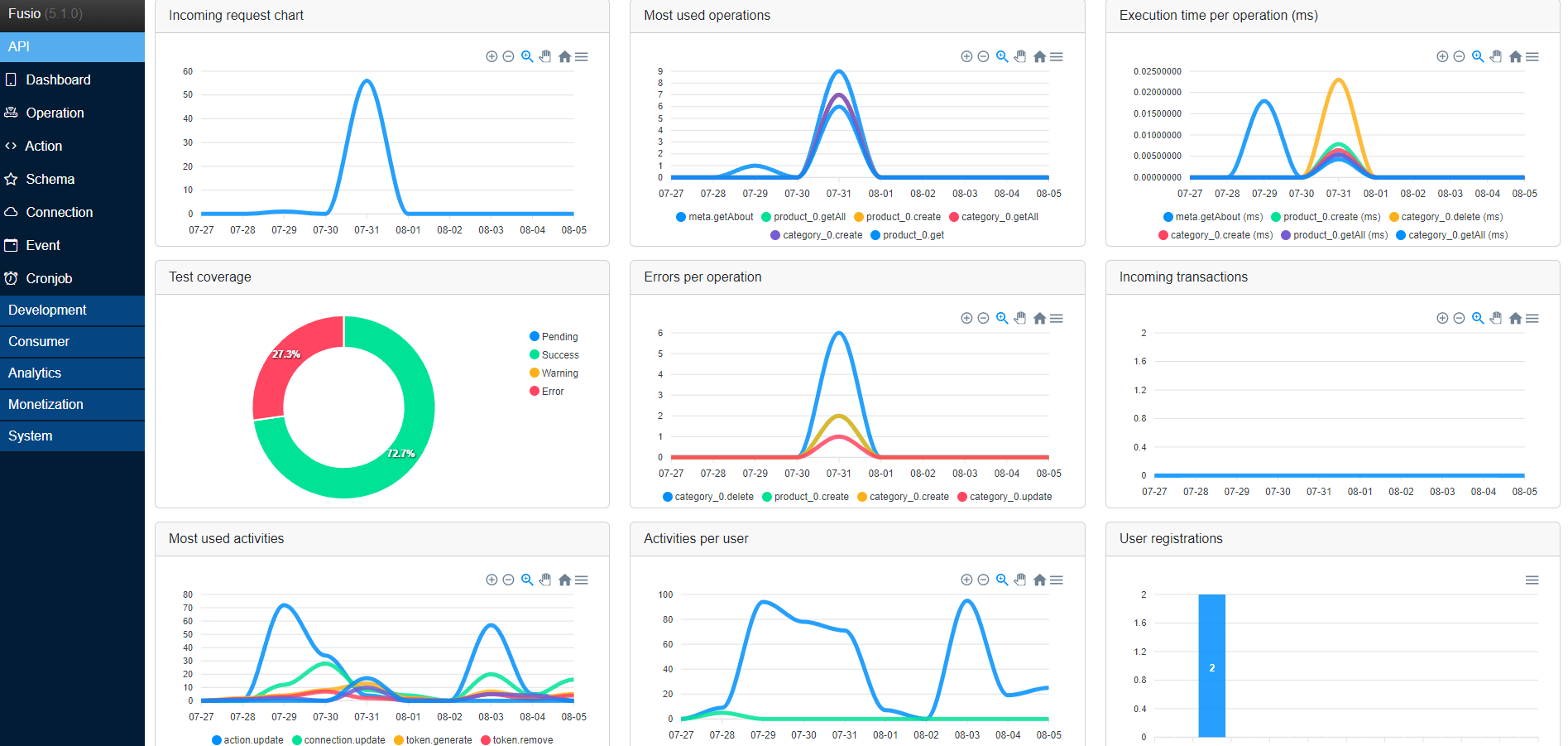Reset zoom in Errors per operation chart
This screenshot has width=1568, height=746.
pyautogui.click(x=1039, y=318)
